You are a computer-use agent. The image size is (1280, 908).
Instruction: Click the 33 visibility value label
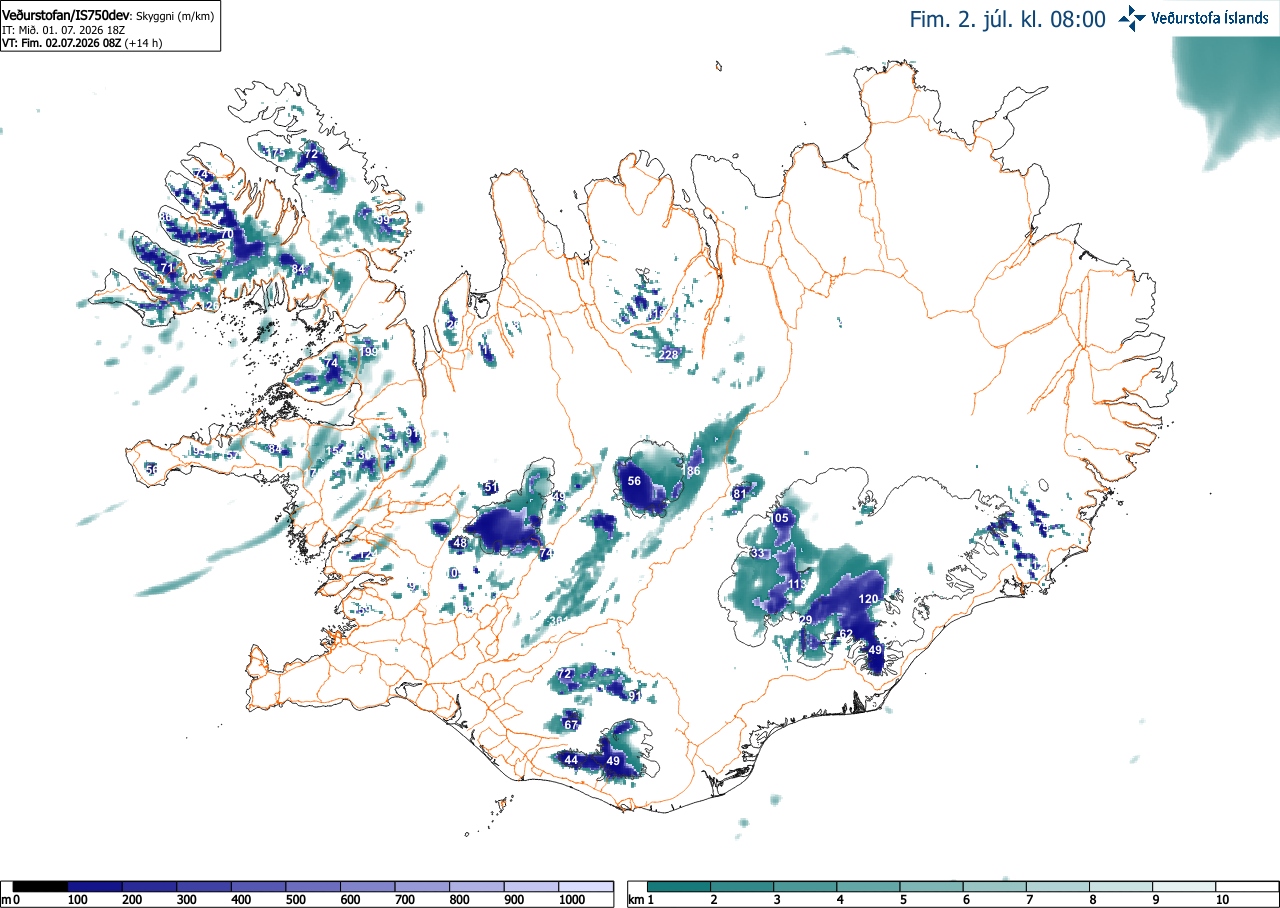tap(757, 554)
